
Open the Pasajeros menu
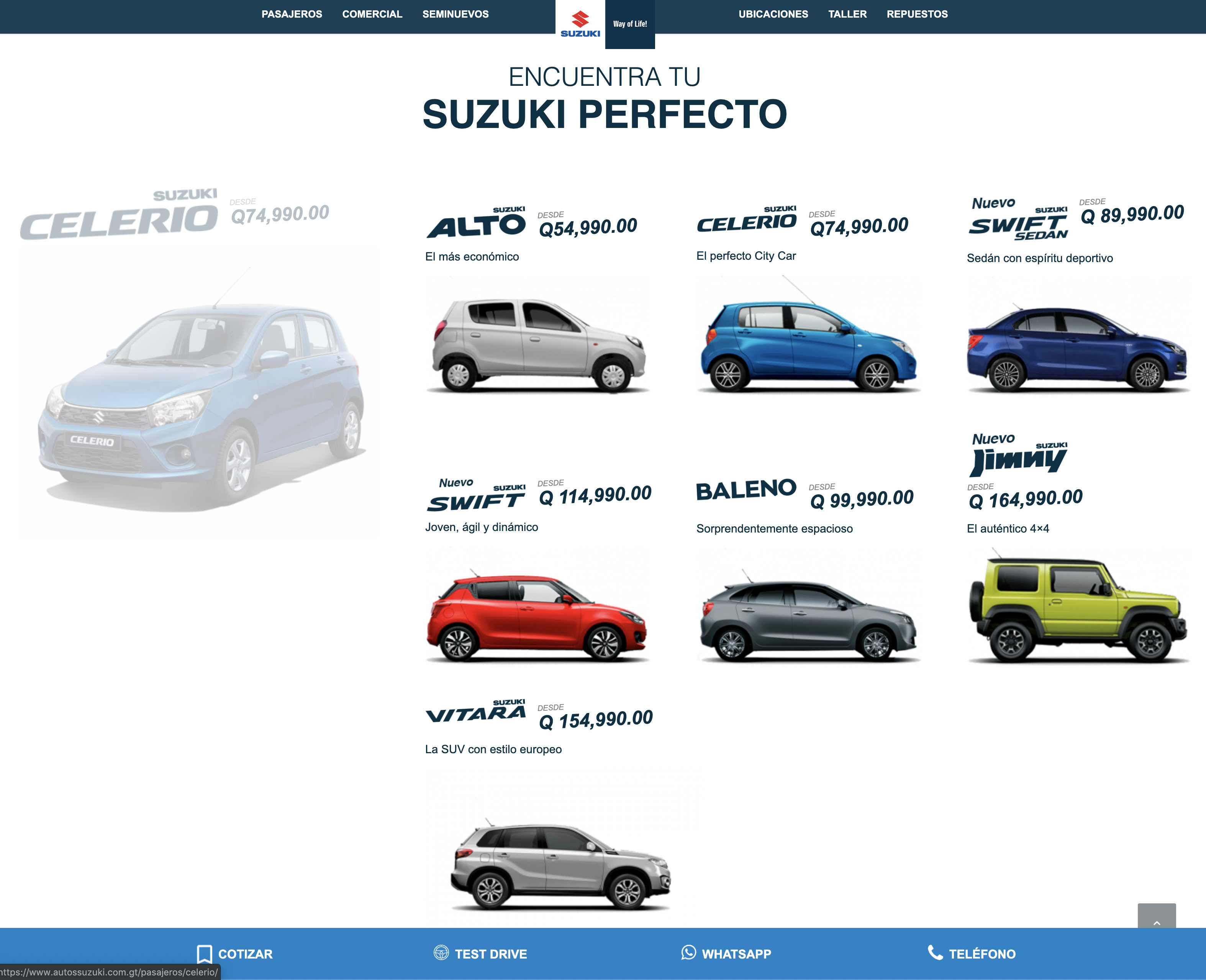(x=292, y=14)
